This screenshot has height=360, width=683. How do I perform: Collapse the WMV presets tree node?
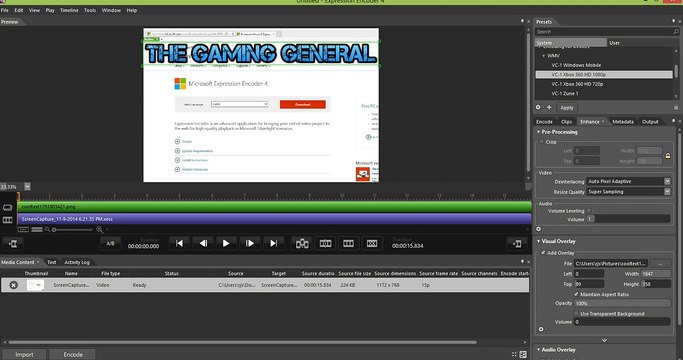pos(544,56)
